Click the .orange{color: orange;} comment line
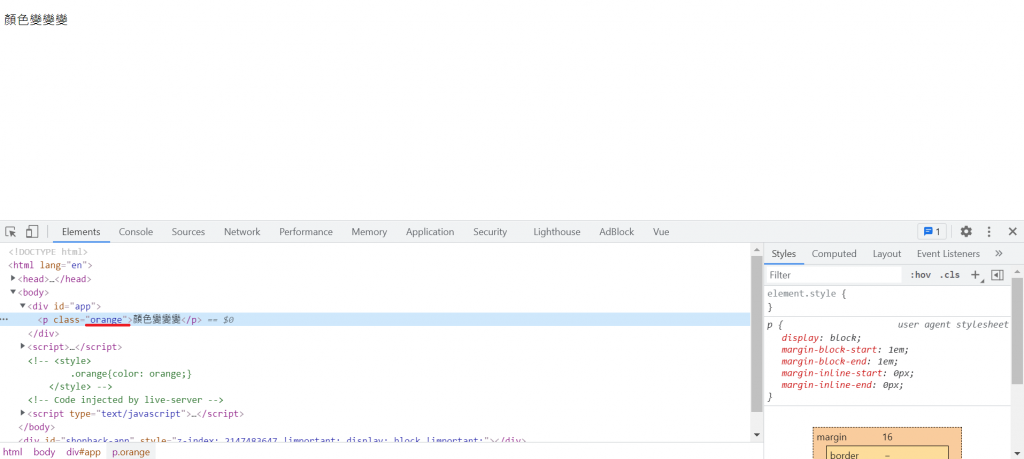 tap(131, 374)
